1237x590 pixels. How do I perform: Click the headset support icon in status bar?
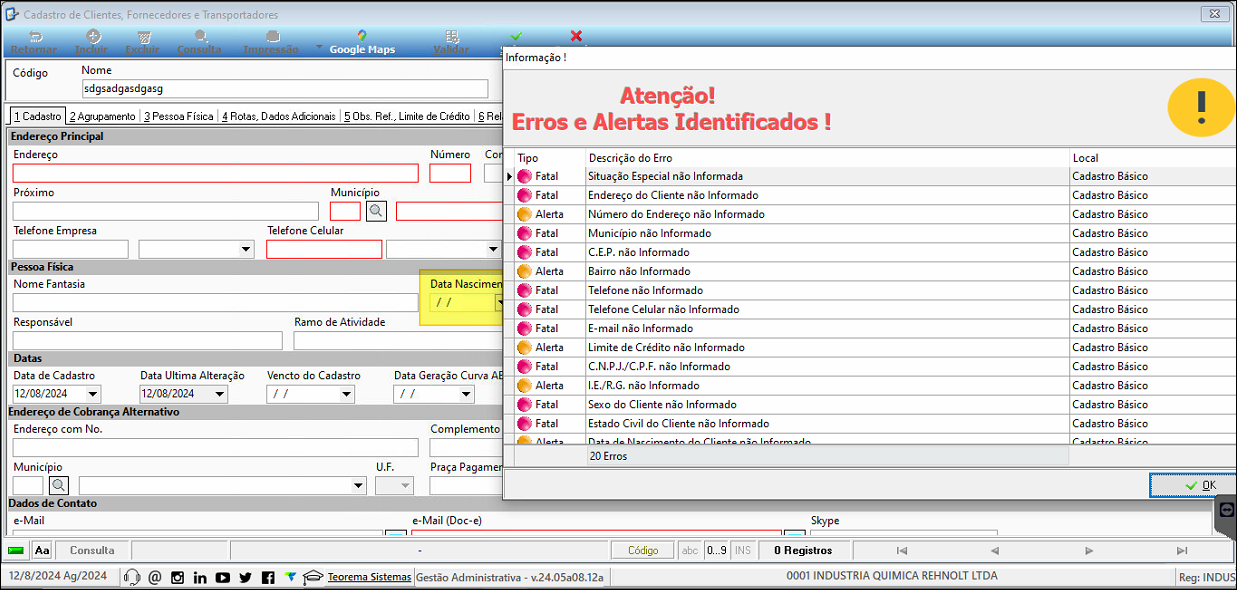pos(131,577)
